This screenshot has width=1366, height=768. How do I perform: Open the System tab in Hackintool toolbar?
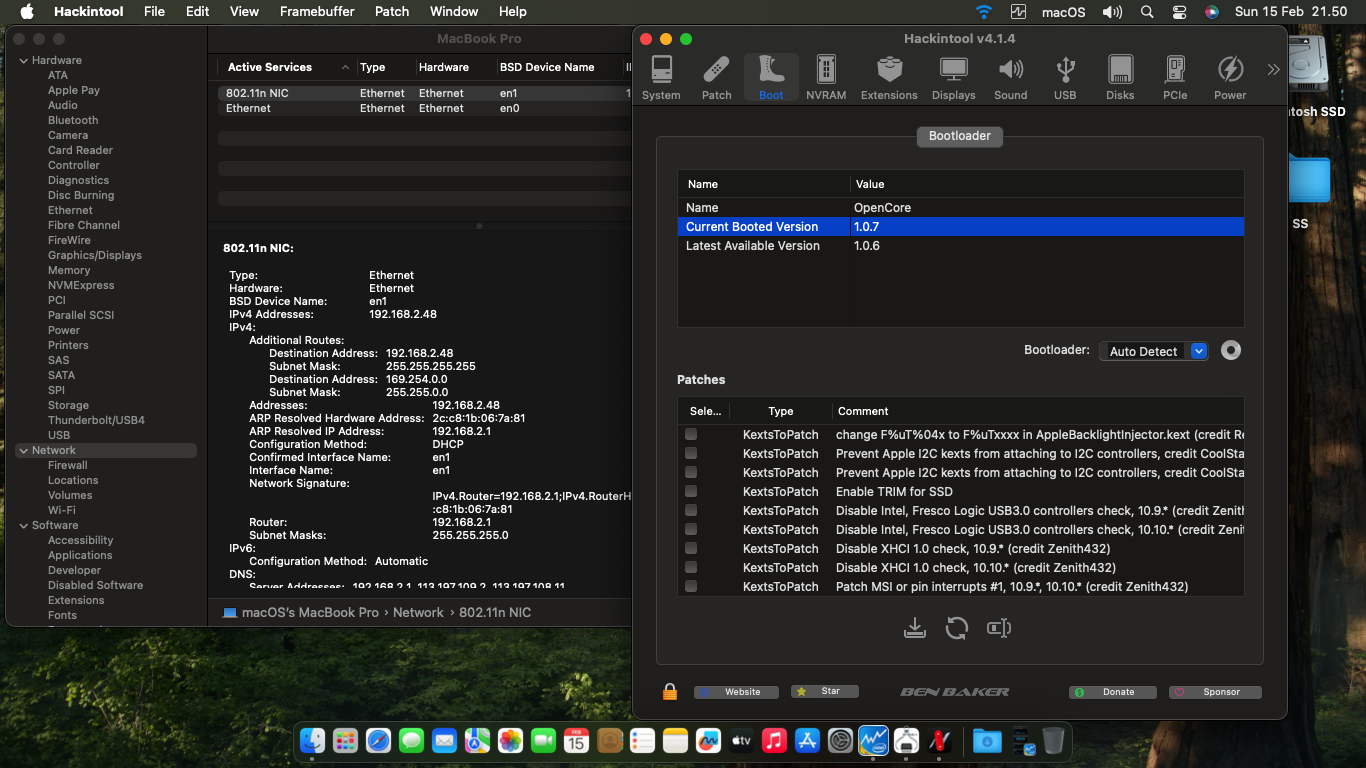[x=661, y=78]
